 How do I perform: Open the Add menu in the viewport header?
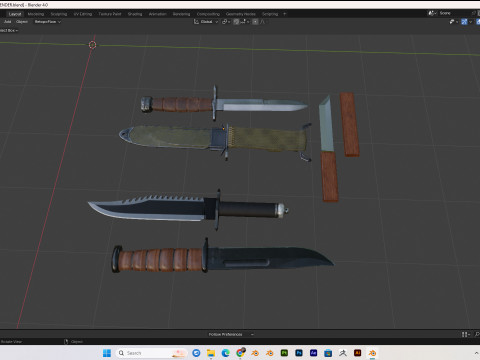[7, 22]
